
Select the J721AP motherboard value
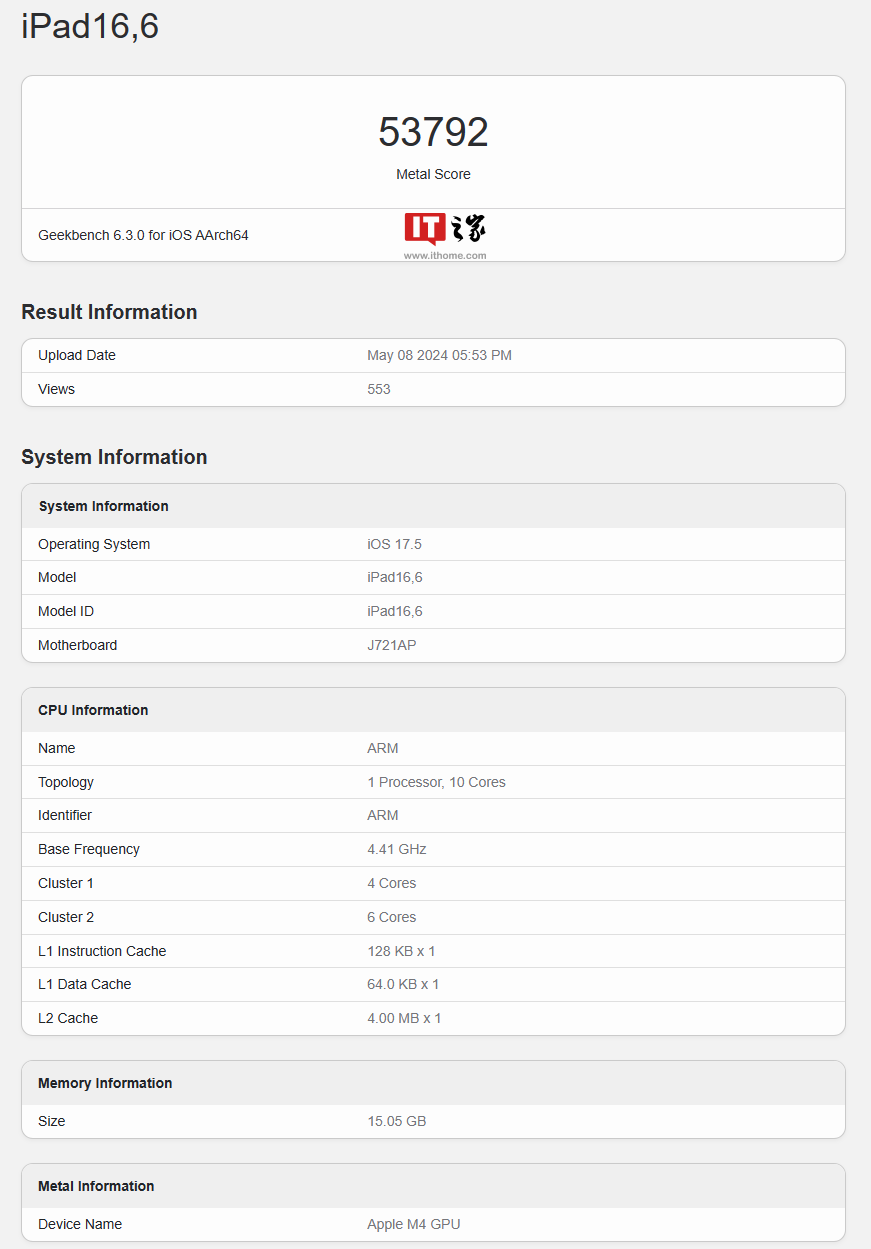pyautogui.click(x=392, y=645)
